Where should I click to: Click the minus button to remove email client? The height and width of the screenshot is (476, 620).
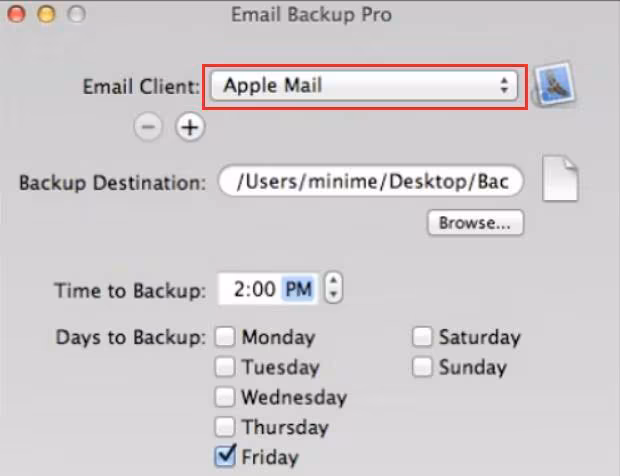[x=148, y=127]
